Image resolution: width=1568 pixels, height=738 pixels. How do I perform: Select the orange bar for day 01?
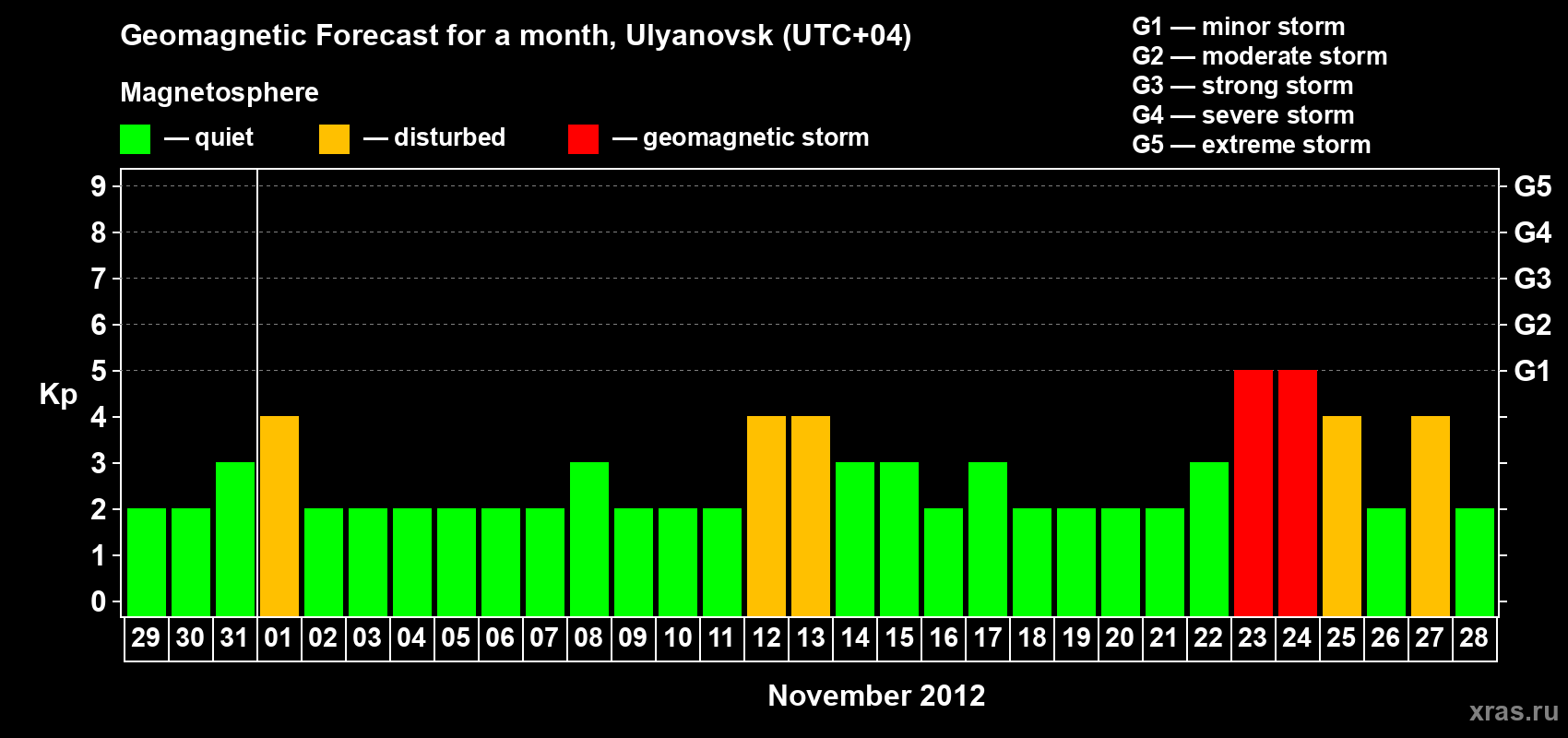279,516
